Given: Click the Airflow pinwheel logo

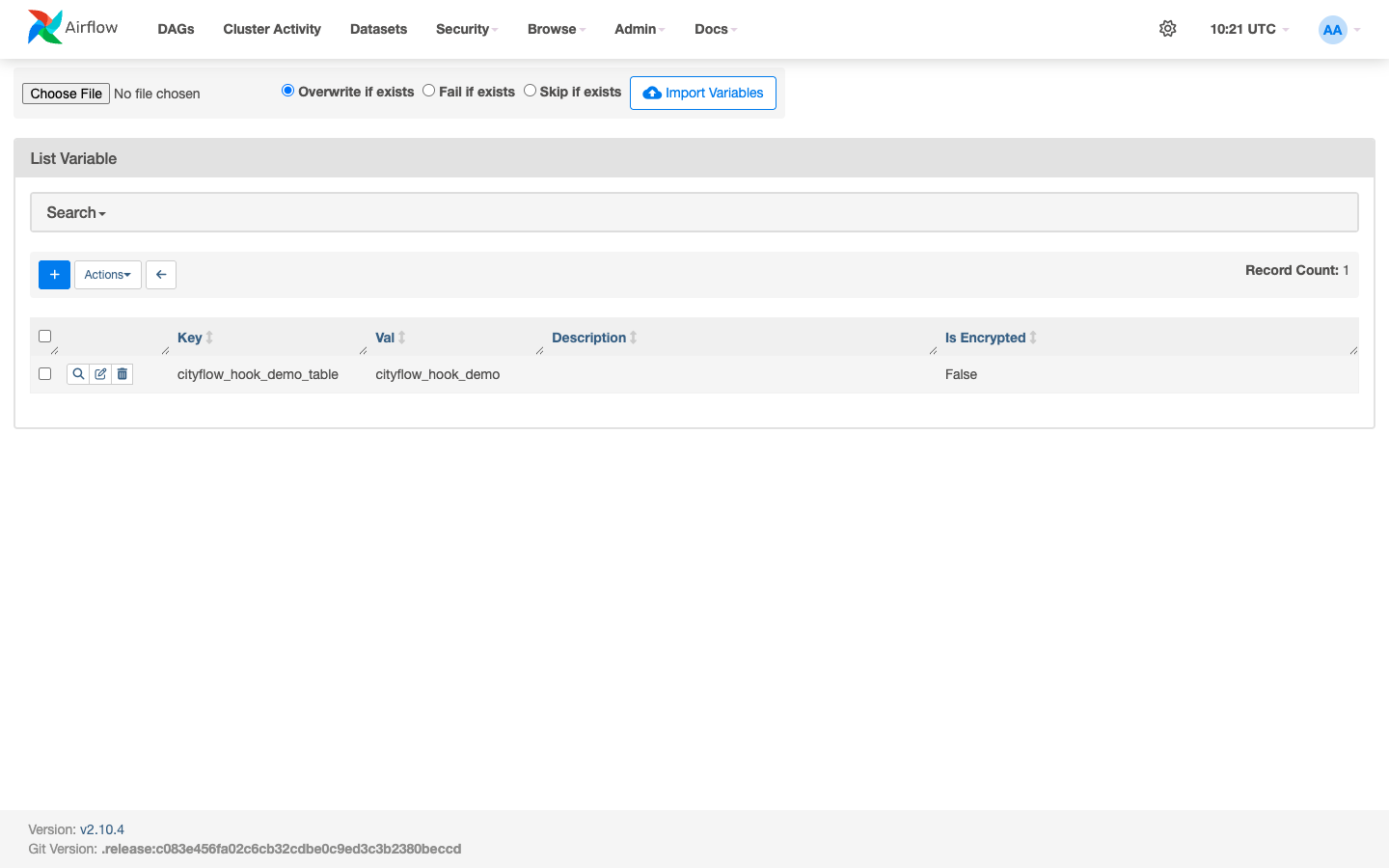Looking at the screenshot, I should [45, 28].
